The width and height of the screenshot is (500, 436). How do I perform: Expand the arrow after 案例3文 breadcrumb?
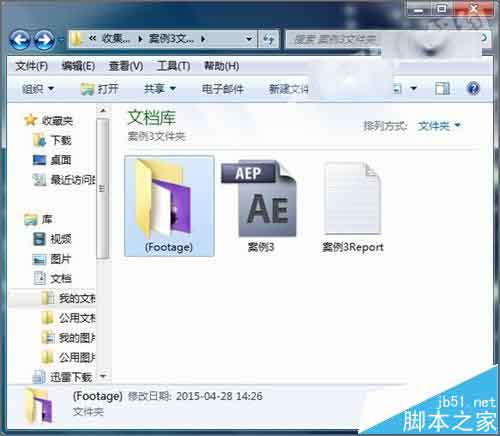pyautogui.click(x=203, y=39)
